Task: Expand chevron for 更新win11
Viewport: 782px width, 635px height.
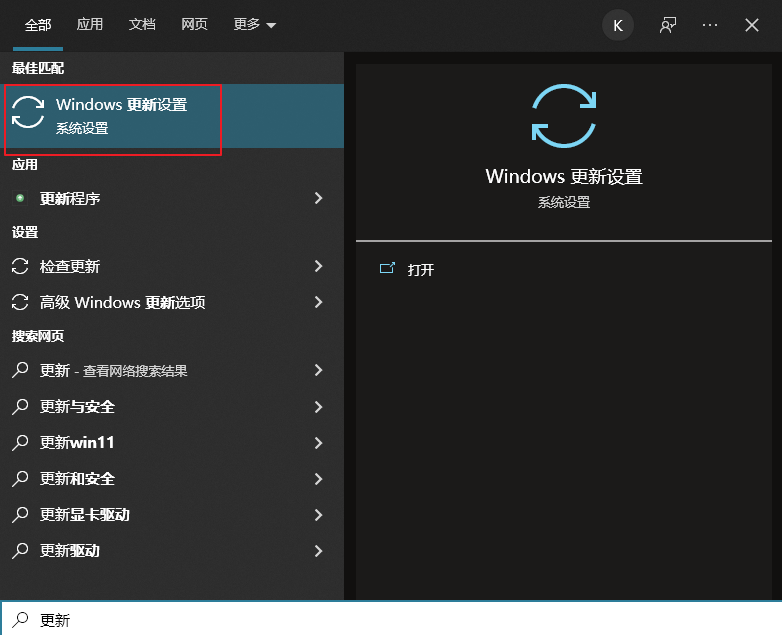Action: [x=318, y=442]
